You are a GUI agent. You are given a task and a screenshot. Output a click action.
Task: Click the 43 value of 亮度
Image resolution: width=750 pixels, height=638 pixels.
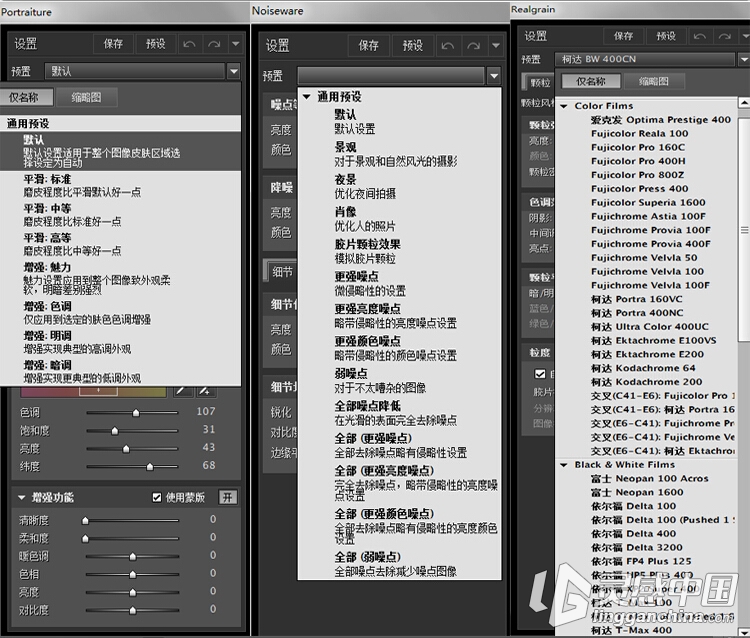[209, 448]
